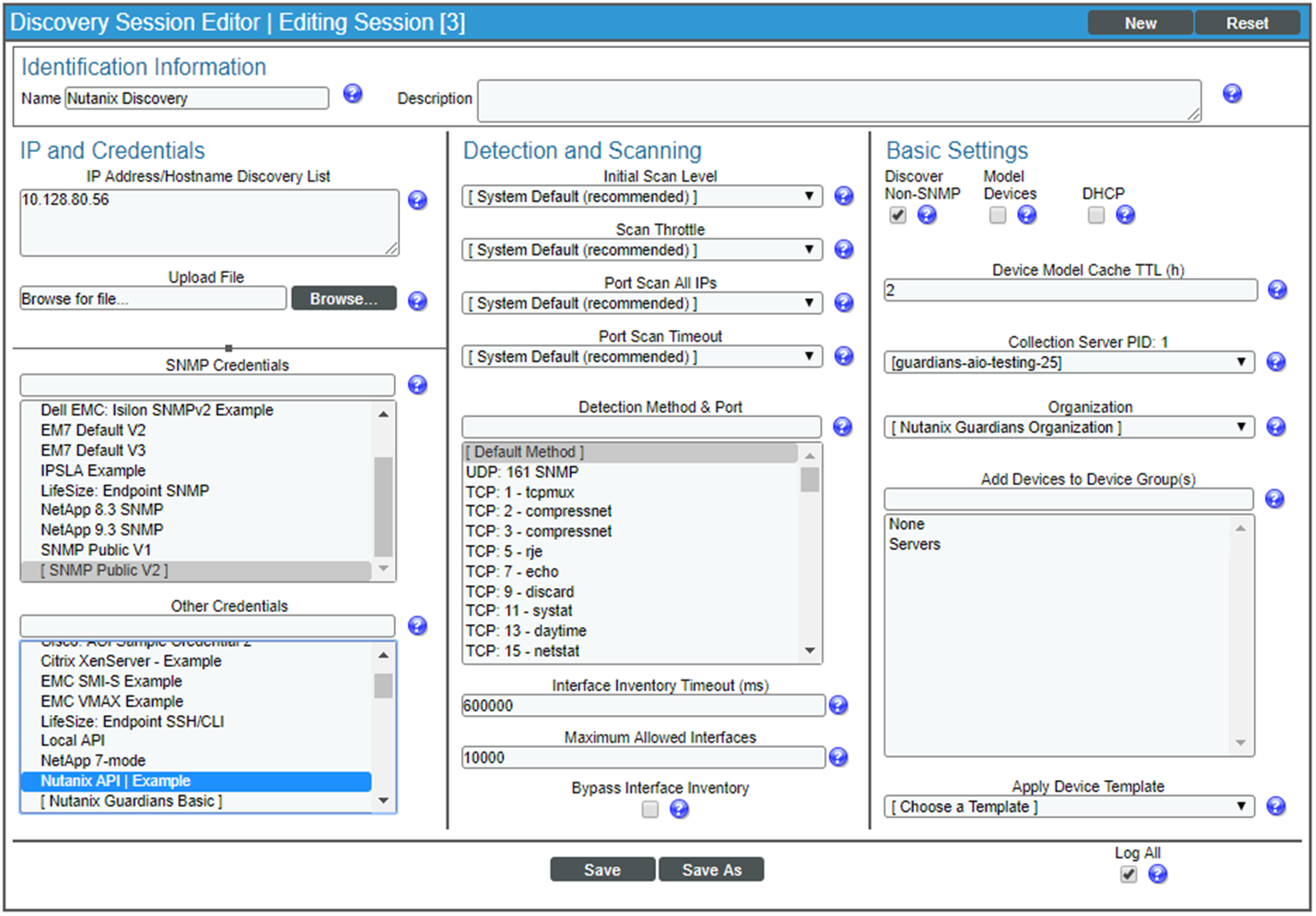Click help icon for Collection Server PID
The image size is (1316, 916).
click(1276, 362)
